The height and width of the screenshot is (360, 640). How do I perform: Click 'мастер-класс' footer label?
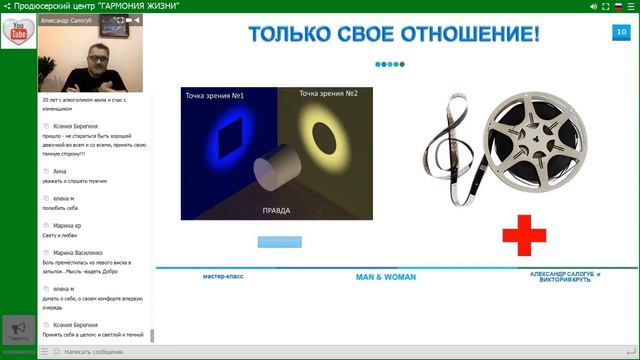(x=223, y=276)
